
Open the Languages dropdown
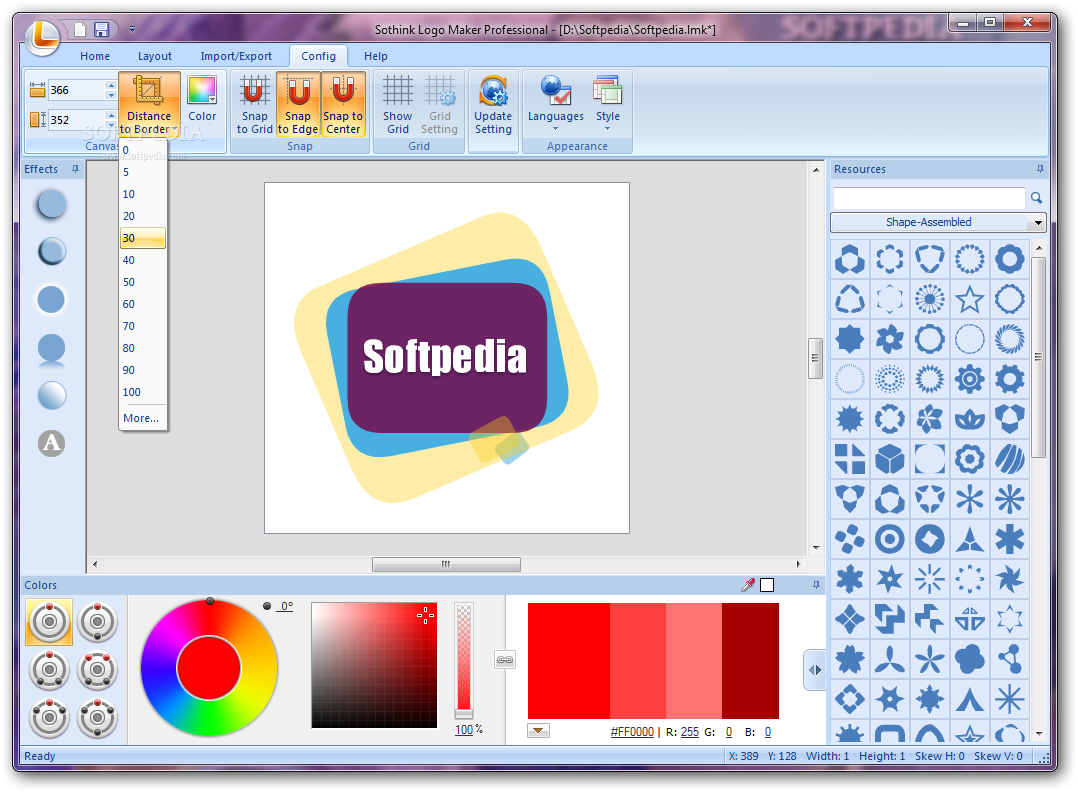click(x=556, y=104)
